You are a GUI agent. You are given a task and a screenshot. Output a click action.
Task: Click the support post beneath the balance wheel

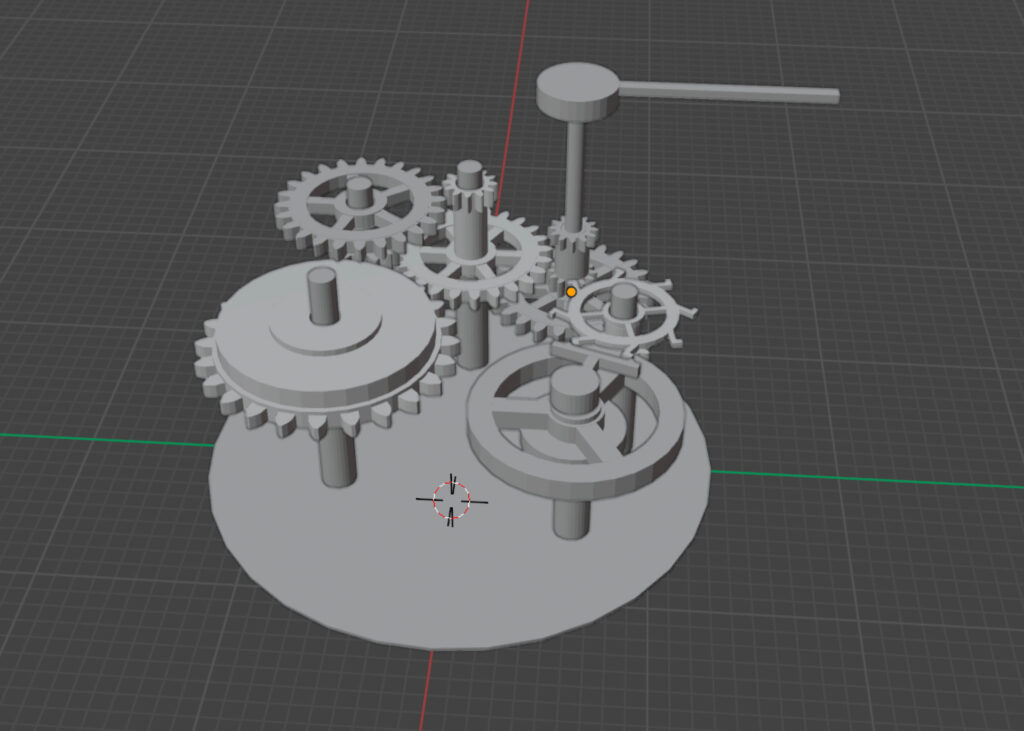(x=570, y=518)
